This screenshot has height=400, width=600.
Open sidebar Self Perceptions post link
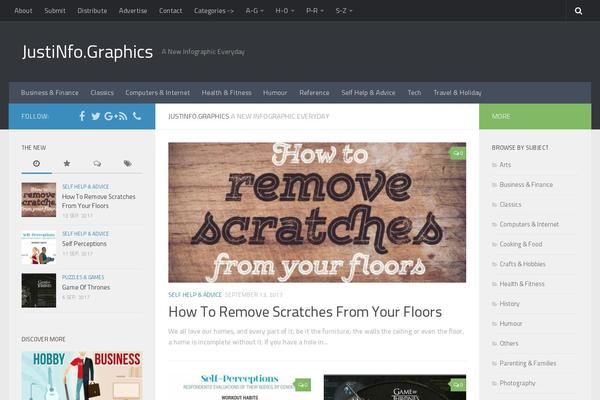[84, 244]
